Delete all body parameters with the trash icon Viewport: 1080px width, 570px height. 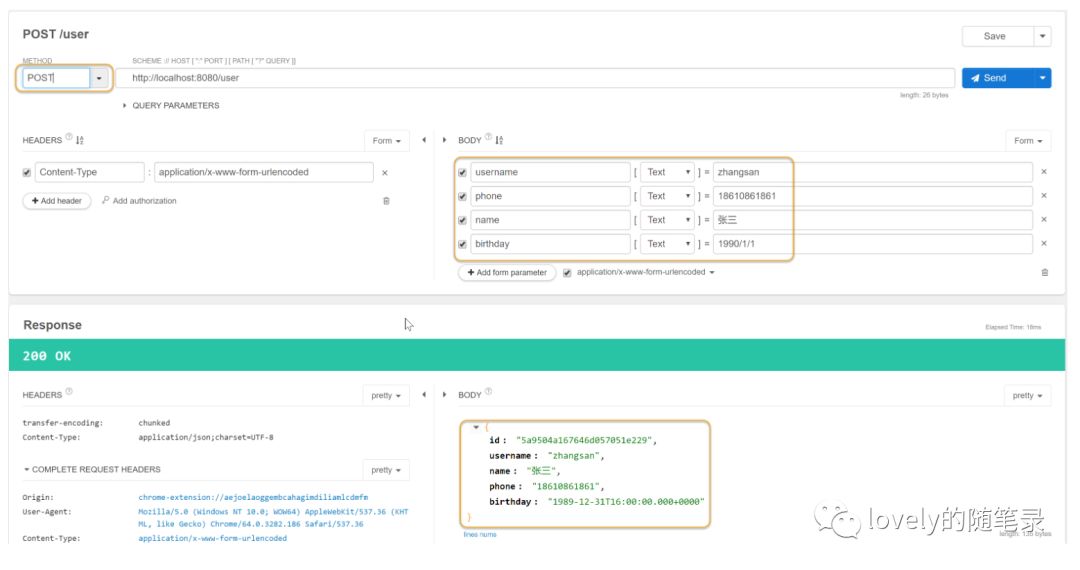1045,273
